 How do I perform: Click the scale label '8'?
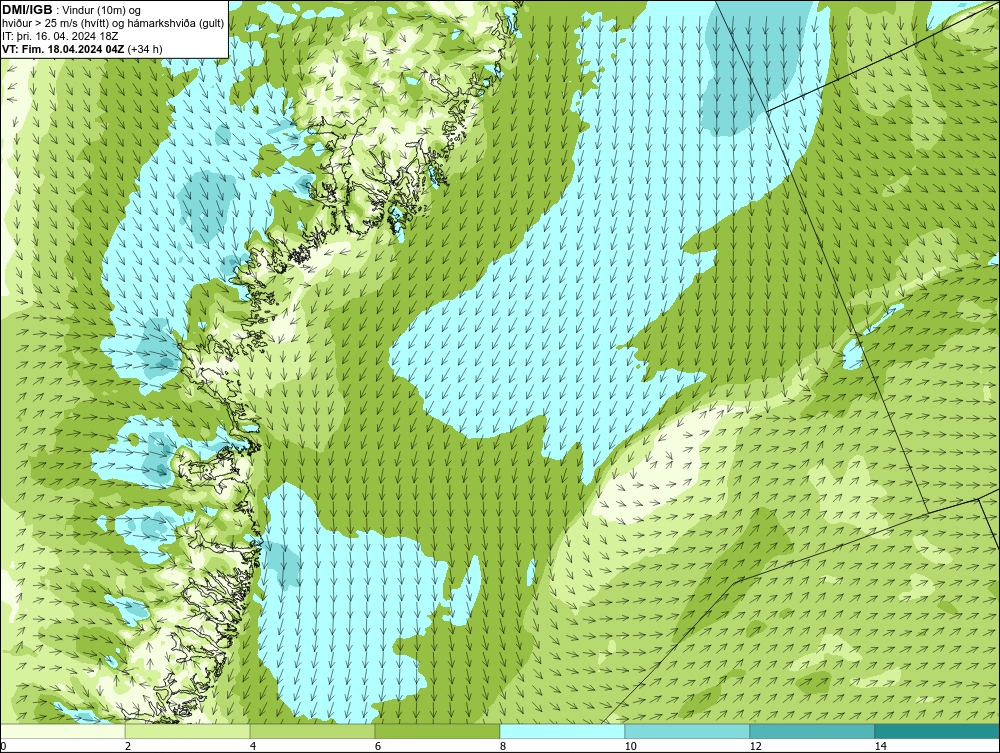pyautogui.click(x=503, y=747)
